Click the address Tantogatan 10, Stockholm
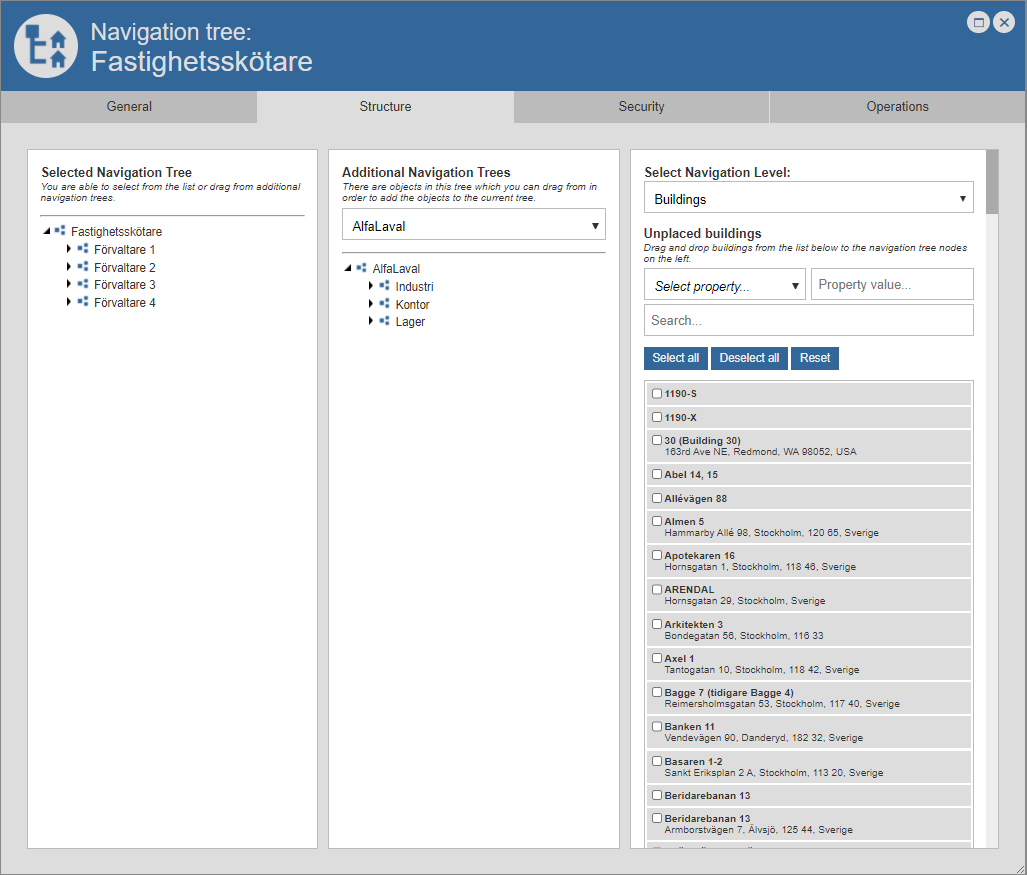Viewport: 1027px width, 875px height. 762,669
